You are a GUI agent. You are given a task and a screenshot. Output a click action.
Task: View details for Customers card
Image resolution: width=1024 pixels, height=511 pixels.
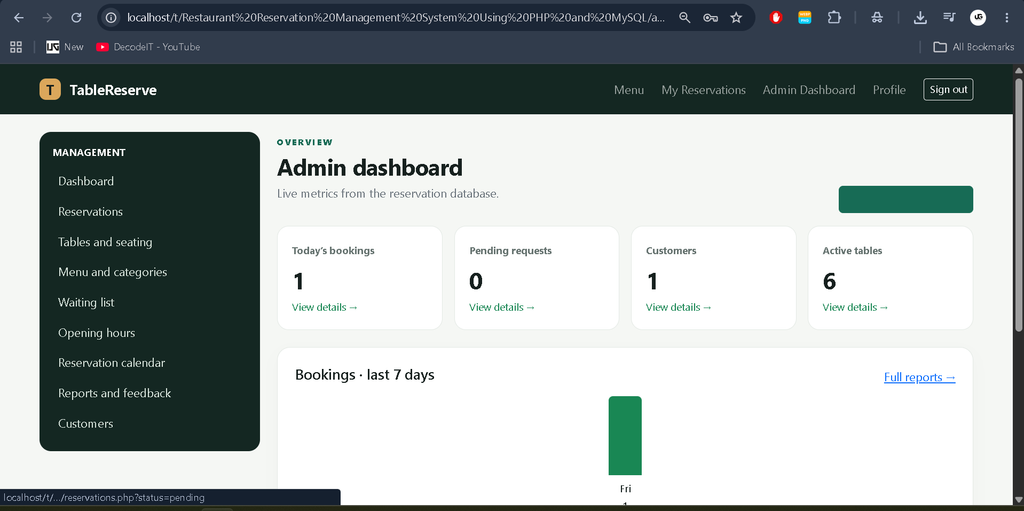click(x=679, y=307)
